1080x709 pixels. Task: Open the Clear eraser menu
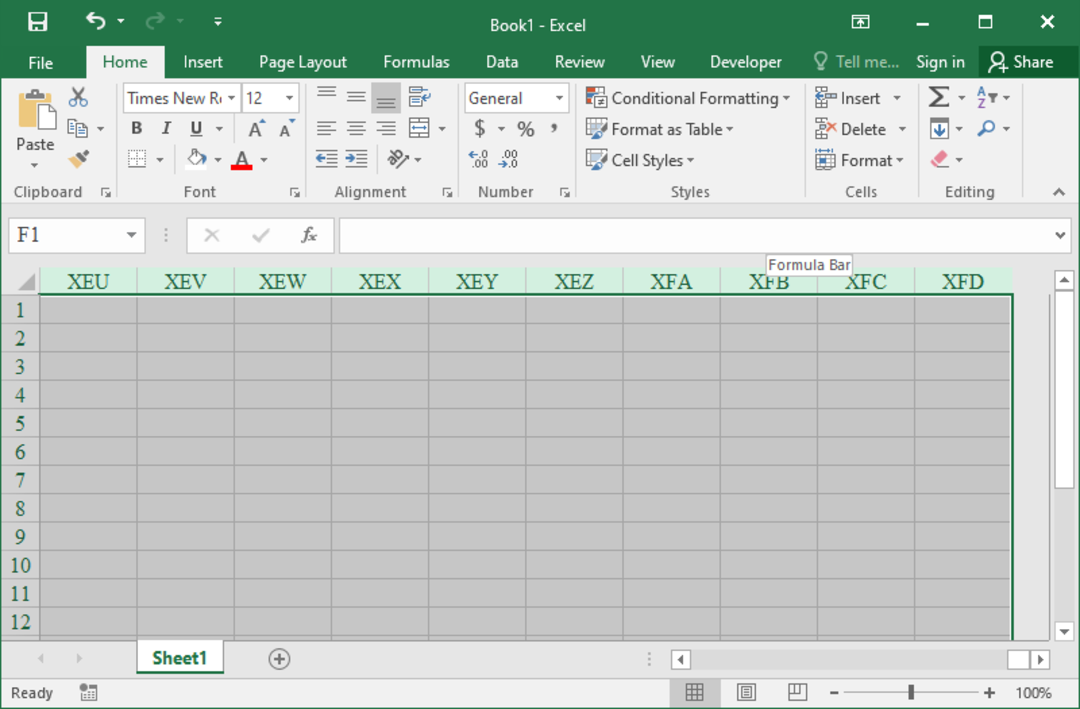pos(946,159)
